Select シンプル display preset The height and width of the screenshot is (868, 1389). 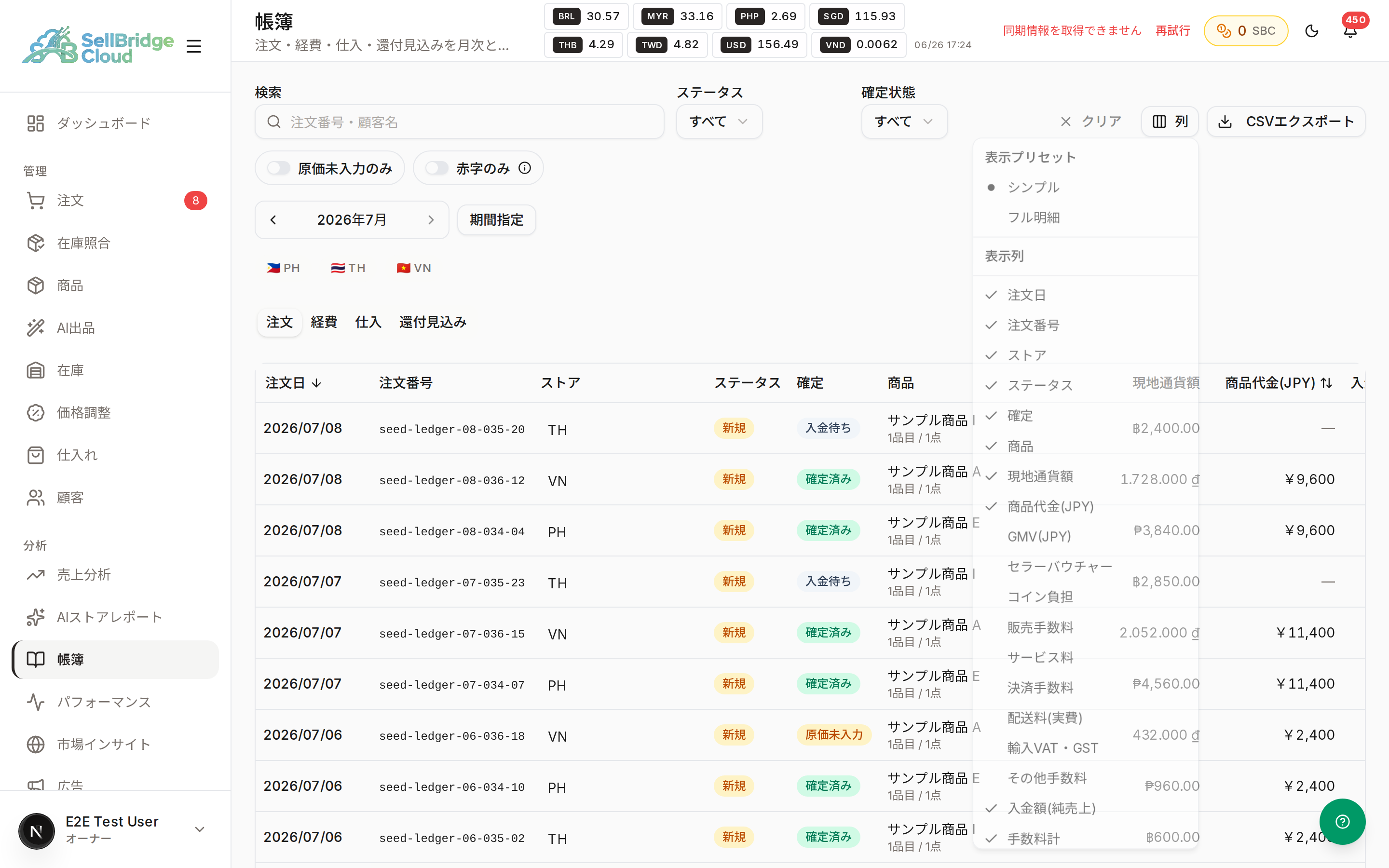coord(1085,187)
